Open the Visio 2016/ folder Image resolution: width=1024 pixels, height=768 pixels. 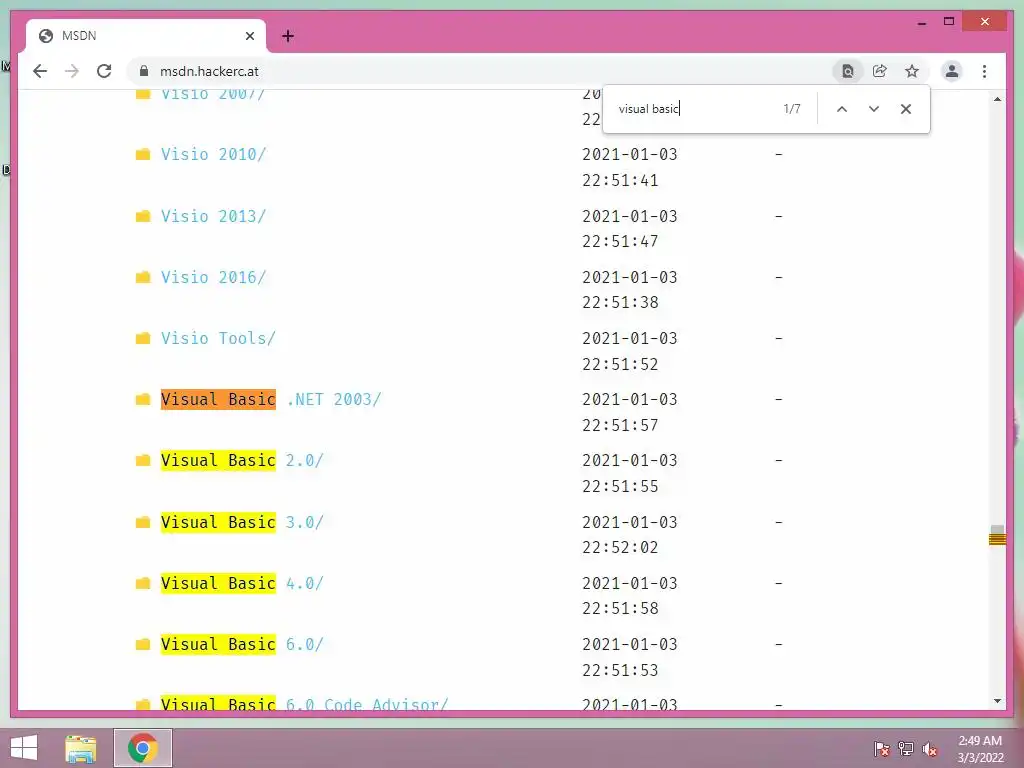214,278
